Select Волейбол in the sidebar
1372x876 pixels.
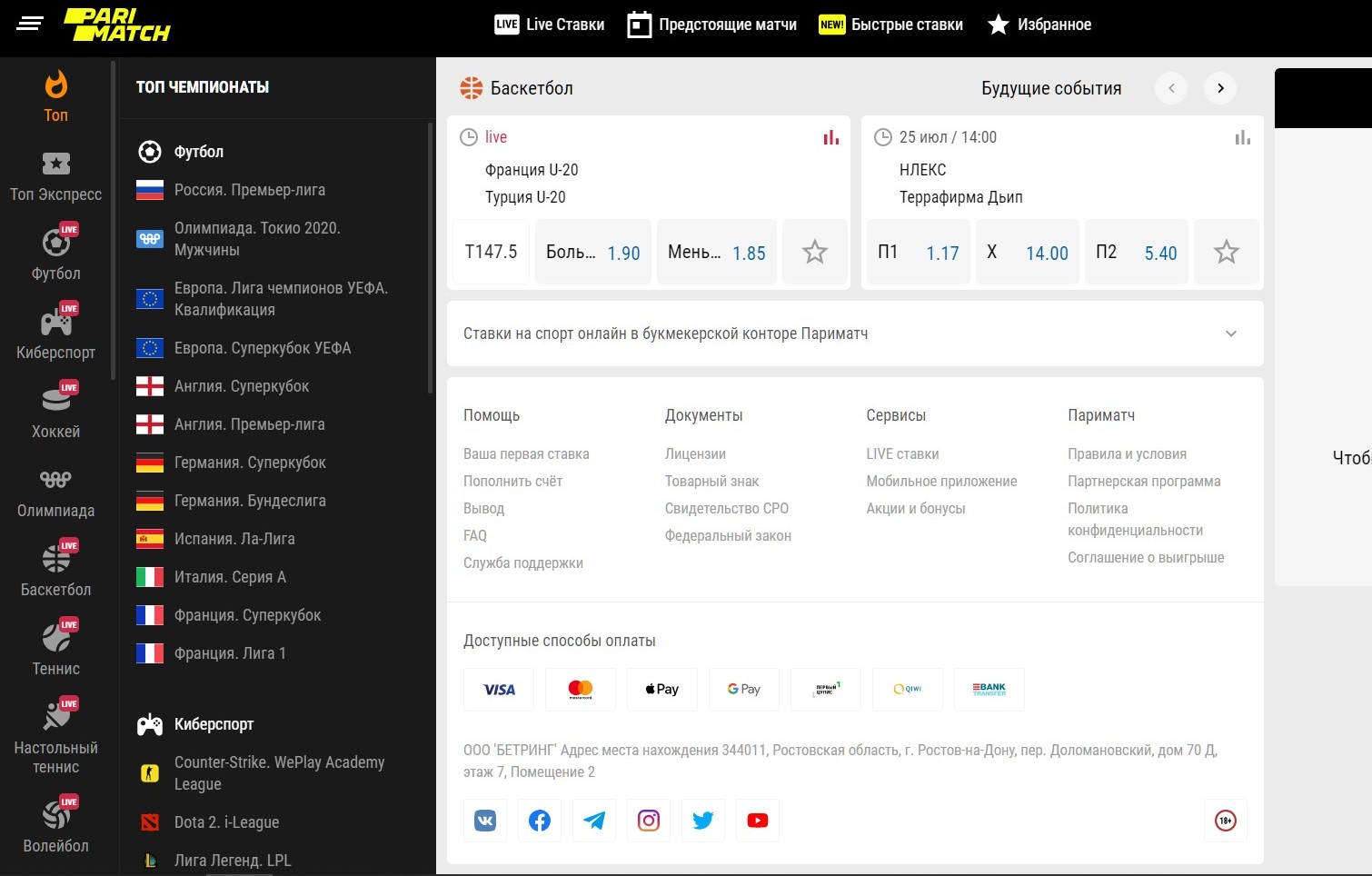pyautogui.click(x=55, y=826)
